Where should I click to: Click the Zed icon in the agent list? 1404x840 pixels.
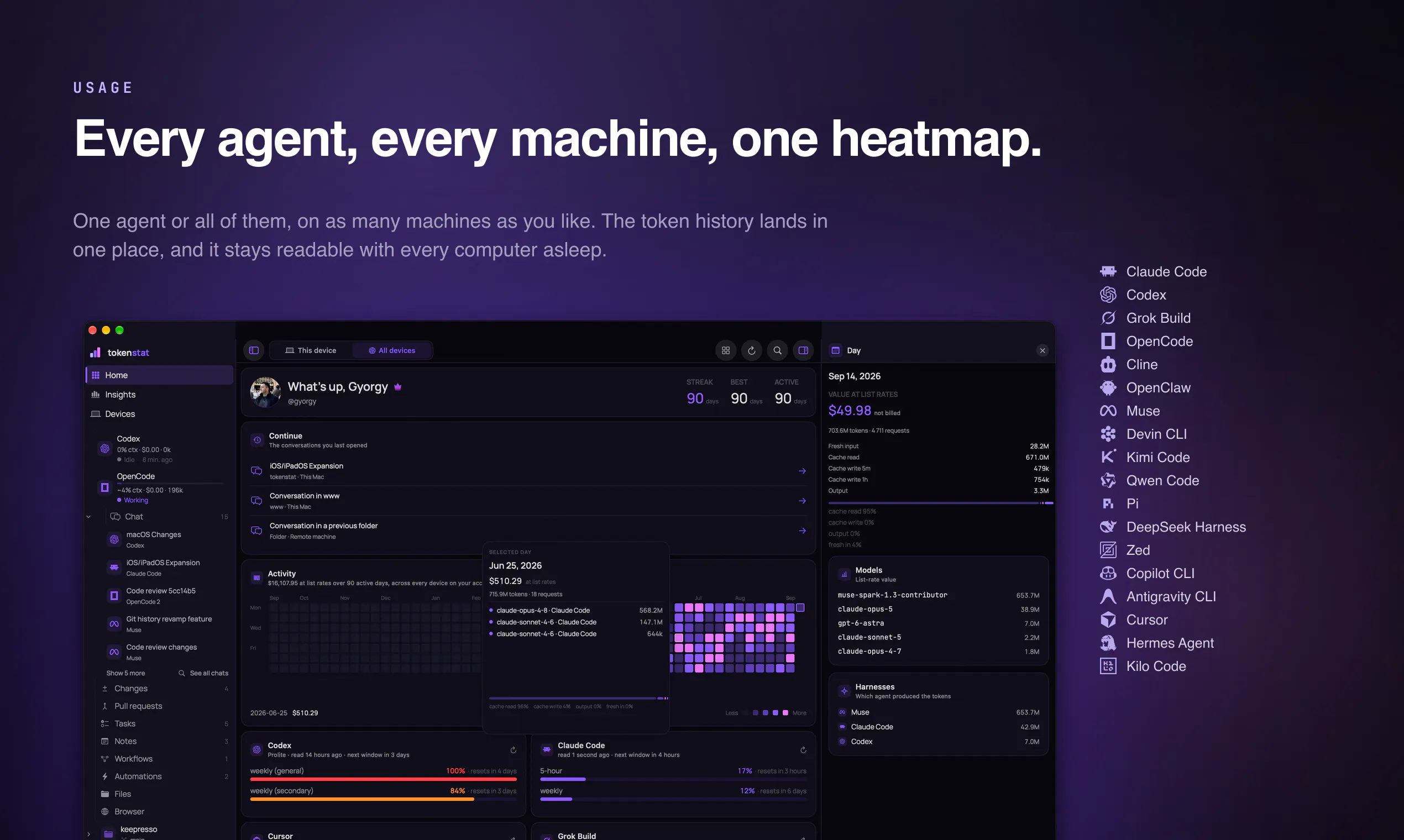coord(1108,550)
